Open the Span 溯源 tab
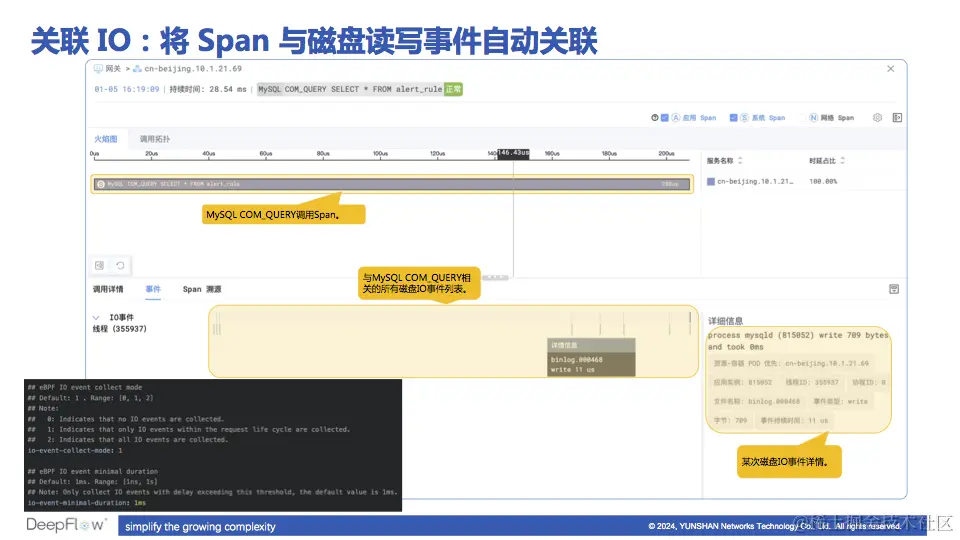The image size is (960, 540). coord(202,289)
